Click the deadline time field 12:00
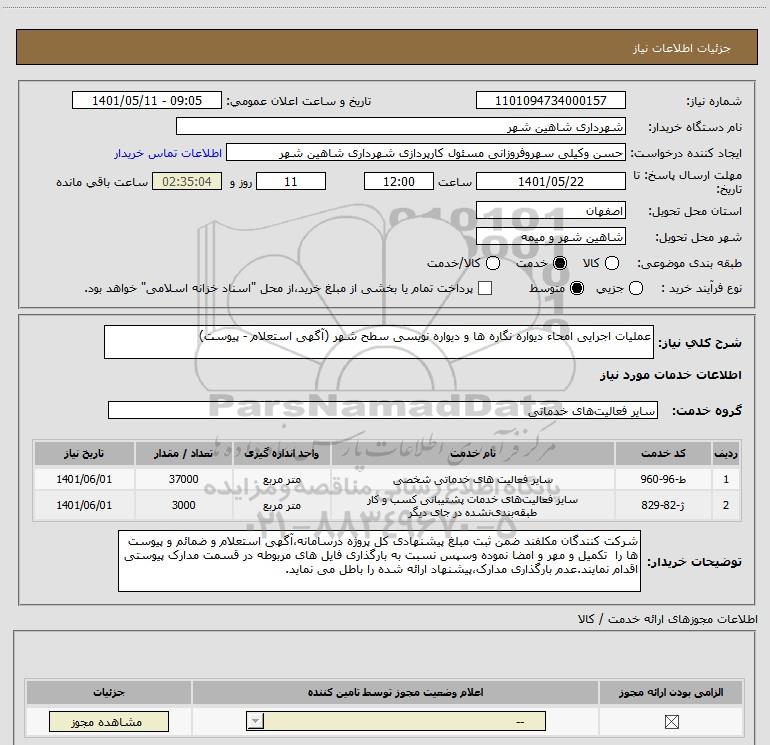Viewport: 770px width, 745px height. [x=399, y=181]
